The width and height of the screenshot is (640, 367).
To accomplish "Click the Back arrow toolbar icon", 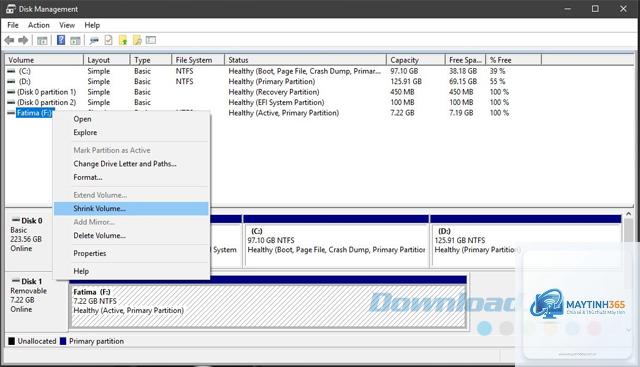I will [x=9, y=40].
